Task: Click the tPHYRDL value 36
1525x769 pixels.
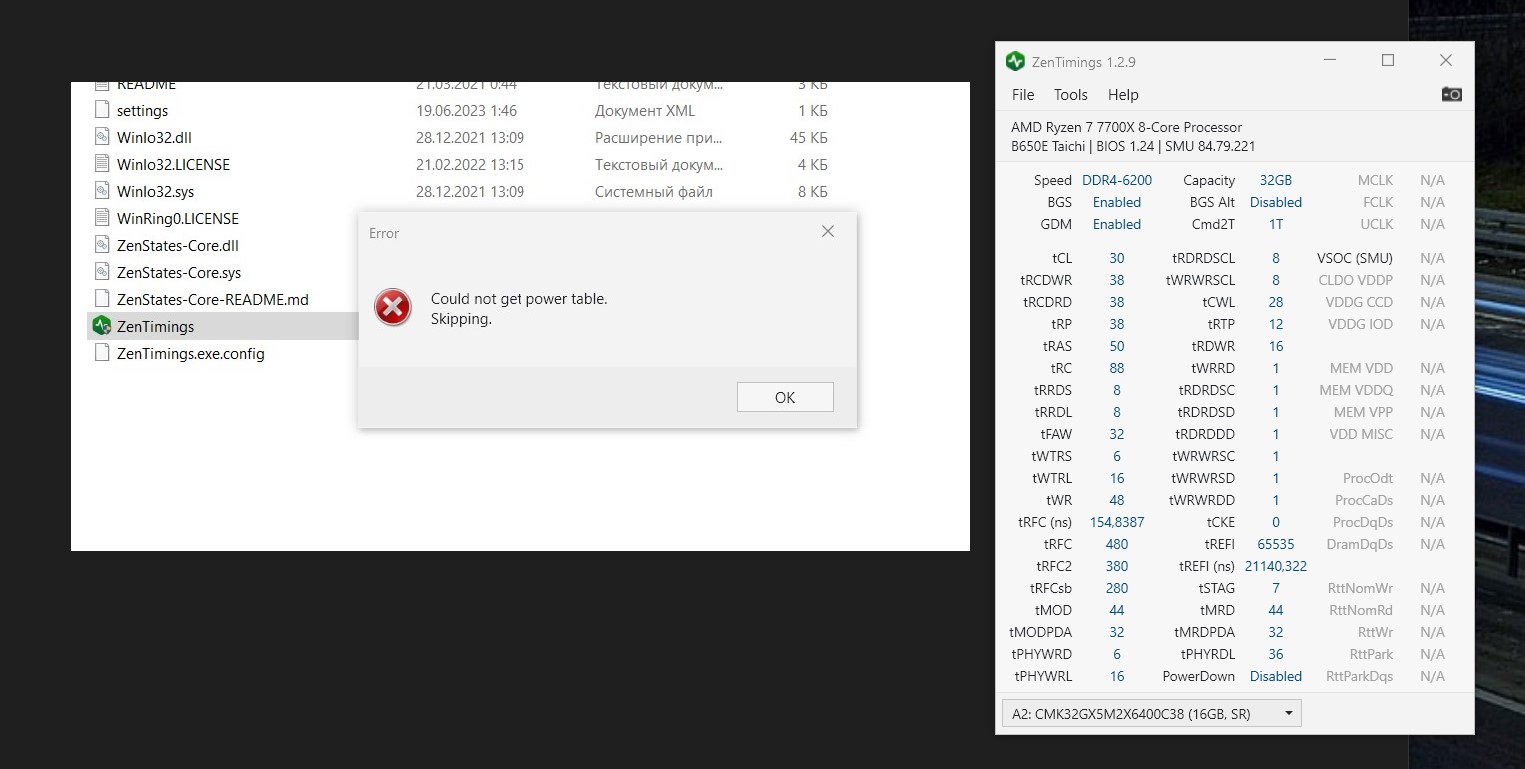Action: click(1276, 654)
